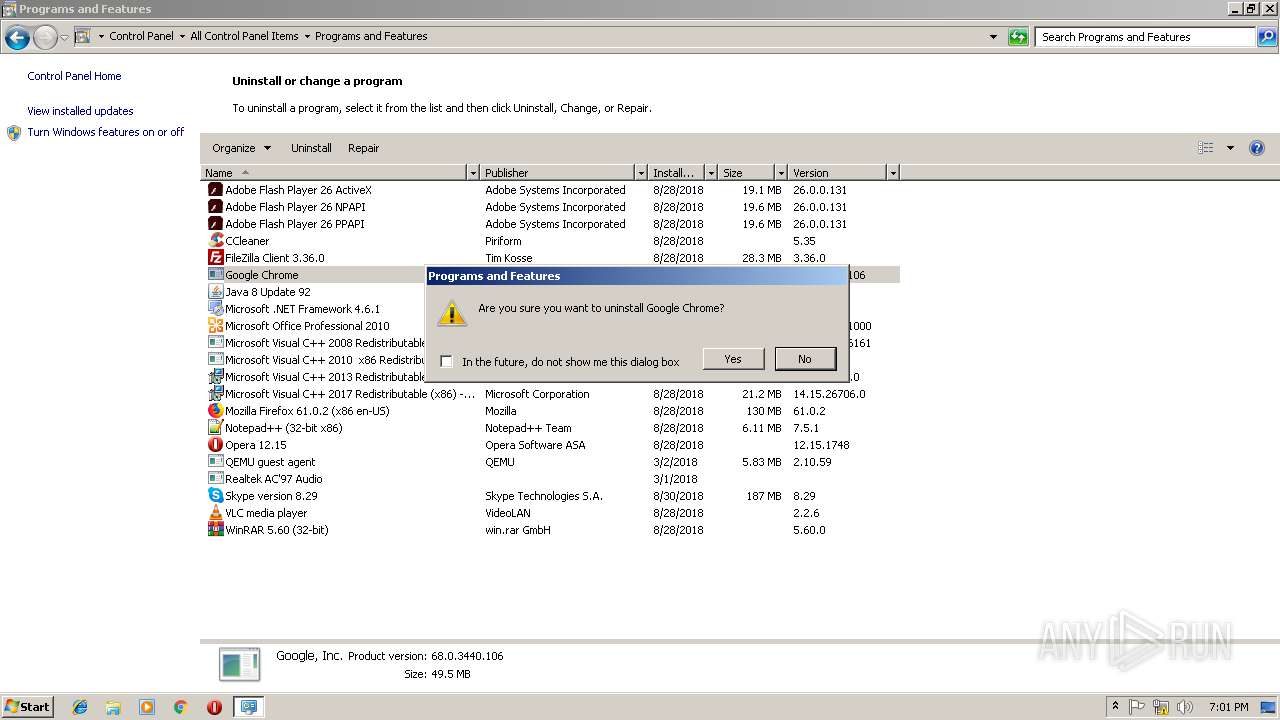Show hidden tray icons arrow
Image resolution: width=1280 pixels, height=720 pixels.
(x=1115, y=707)
